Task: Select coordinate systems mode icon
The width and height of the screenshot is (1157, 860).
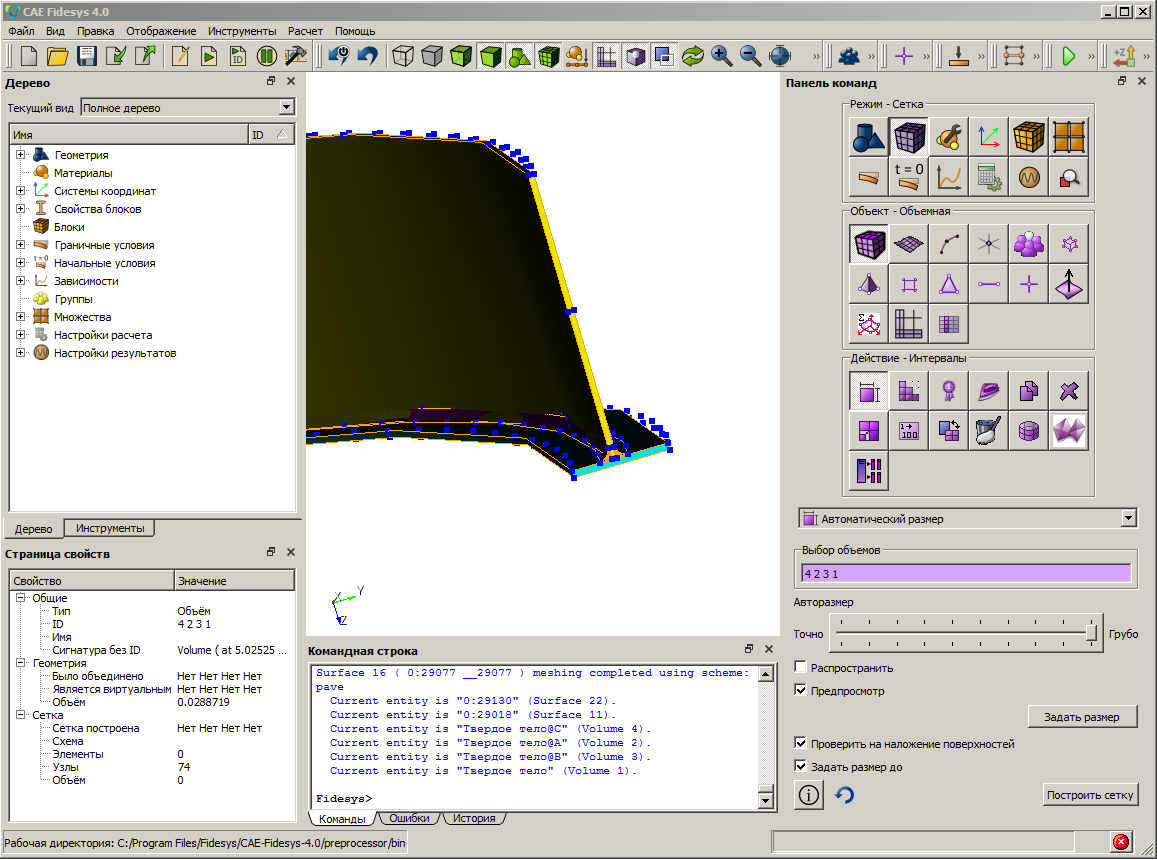Action: [x=989, y=137]
